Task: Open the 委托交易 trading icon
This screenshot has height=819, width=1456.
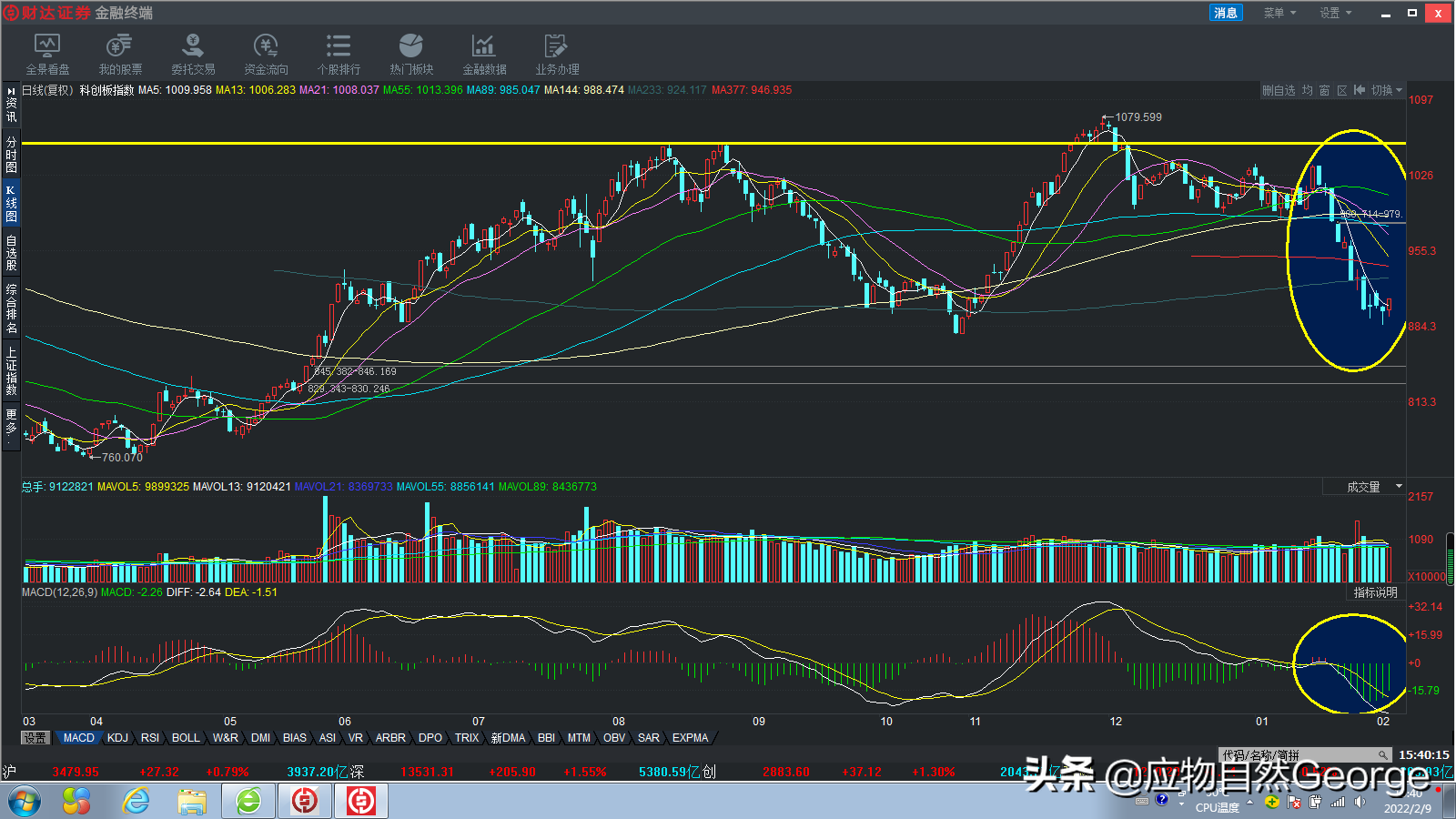Action: coord(193,55)
